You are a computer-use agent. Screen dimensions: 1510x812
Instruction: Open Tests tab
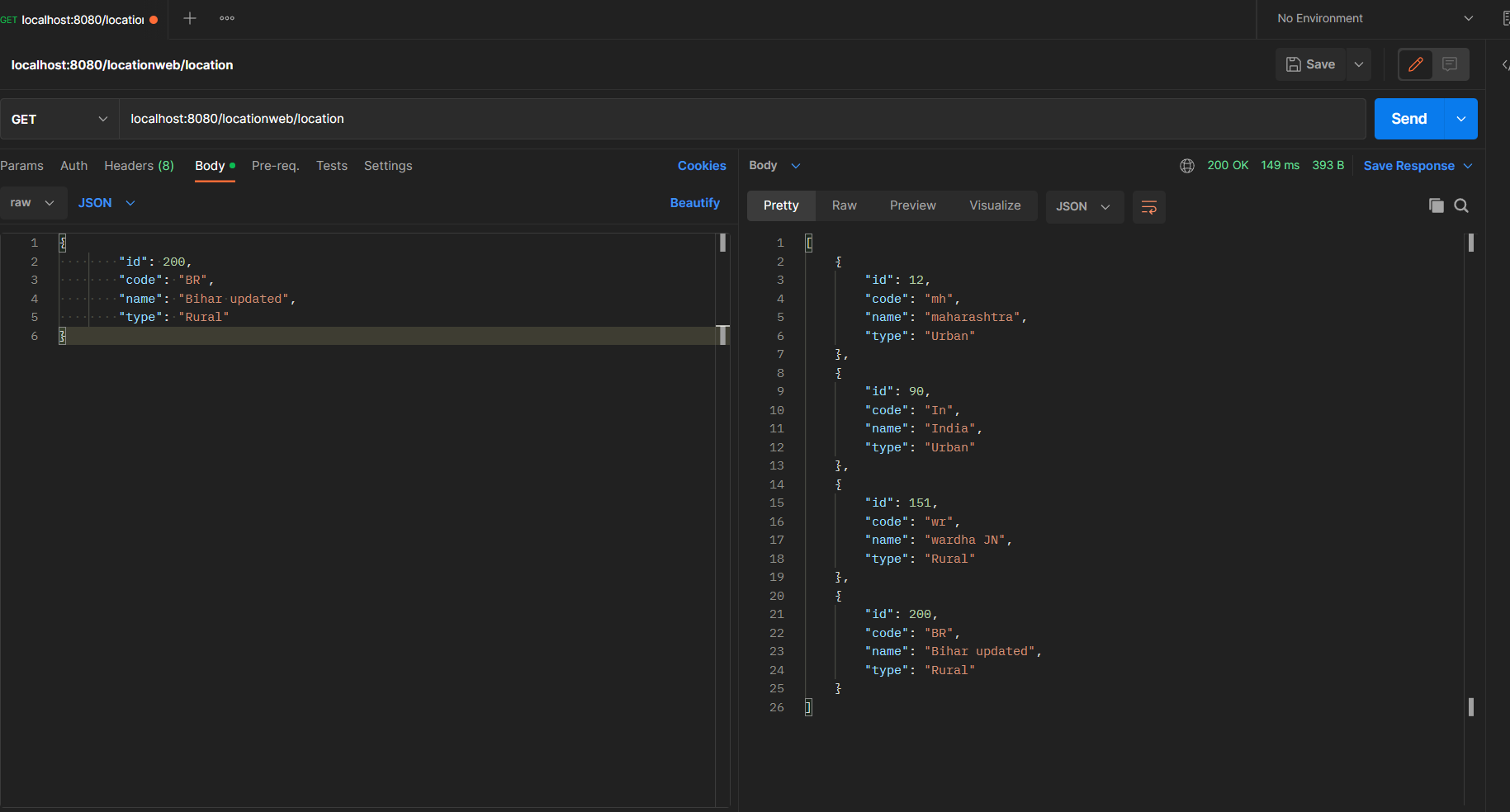point(332,166)
